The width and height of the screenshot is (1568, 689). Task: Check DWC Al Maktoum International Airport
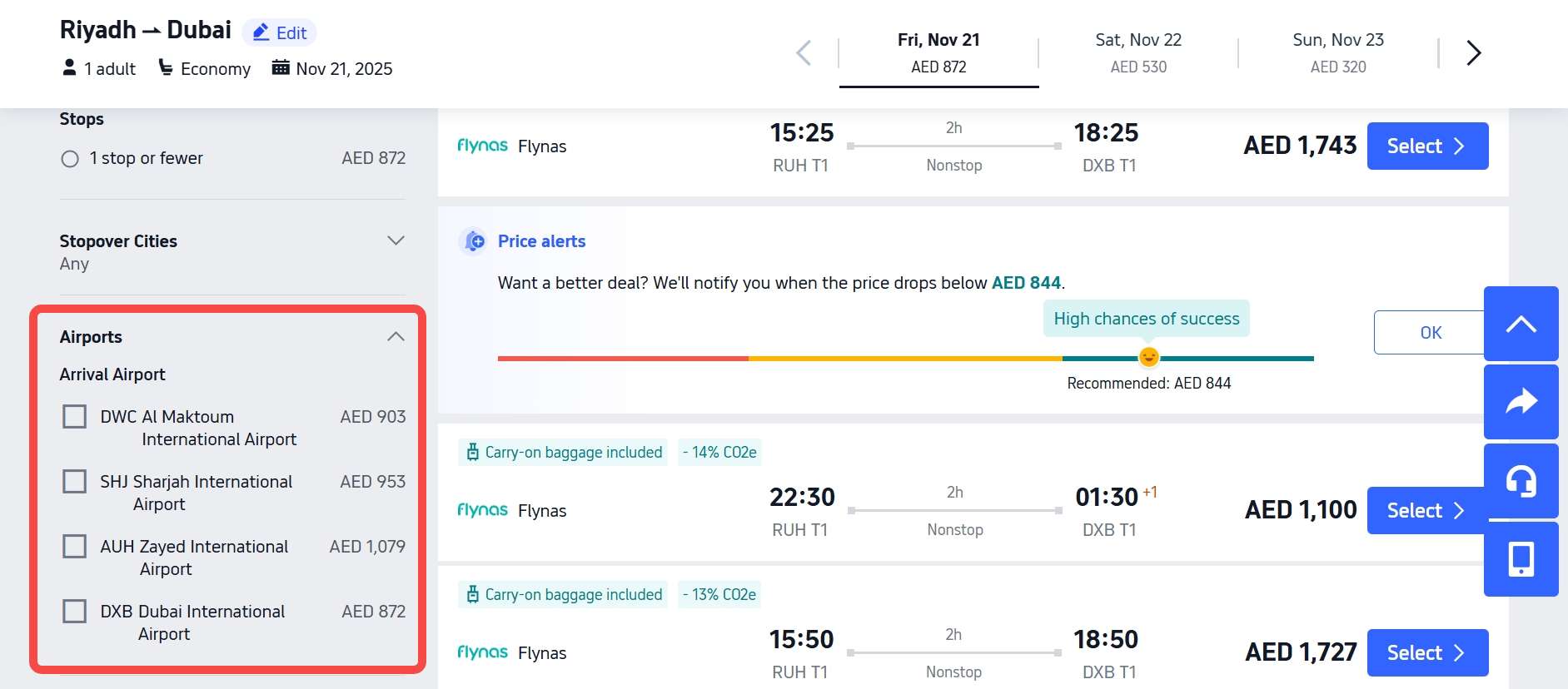(x=75, y=416)
